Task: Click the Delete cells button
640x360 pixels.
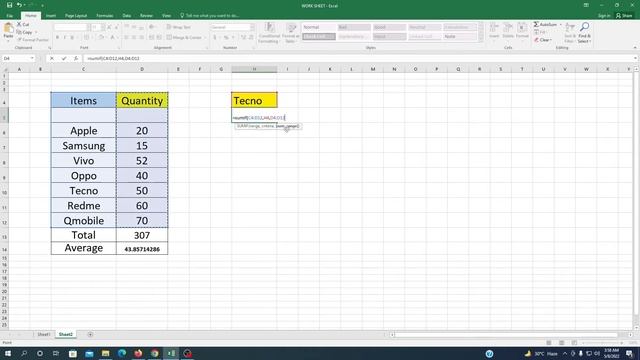Action: (x=508, y=31)
